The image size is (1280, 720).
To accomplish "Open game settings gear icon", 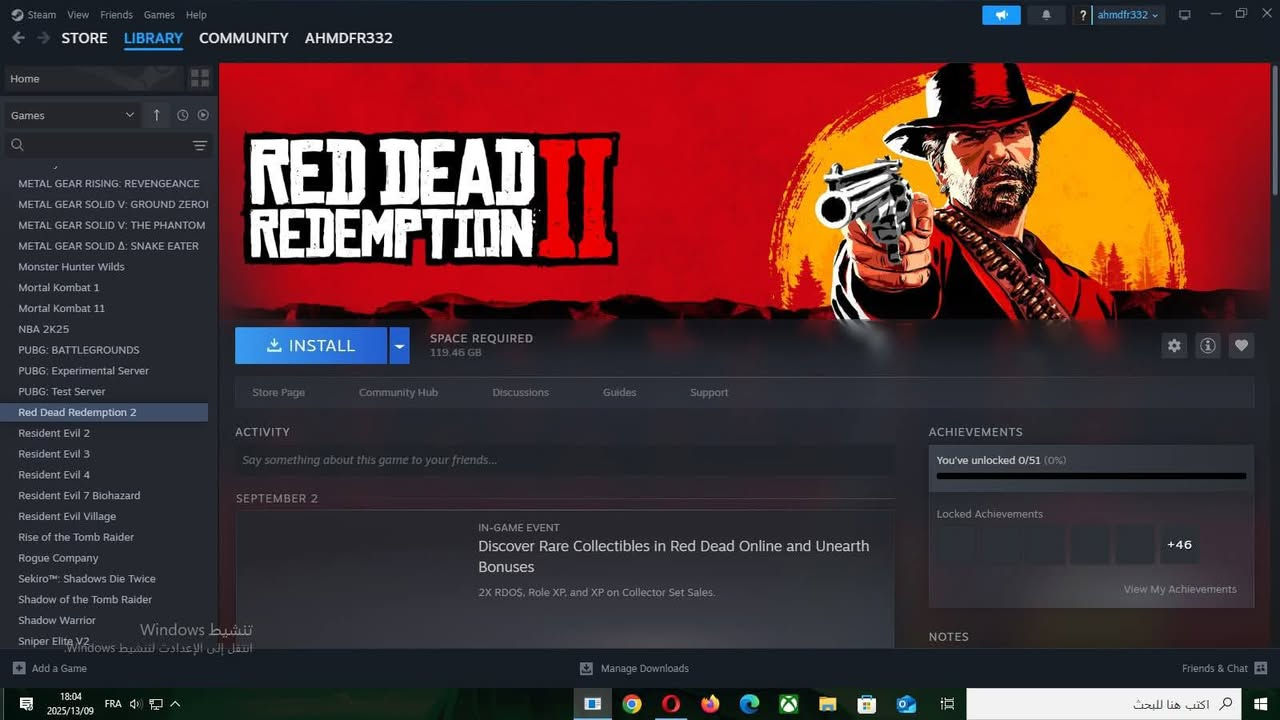I will (1174, 345).
